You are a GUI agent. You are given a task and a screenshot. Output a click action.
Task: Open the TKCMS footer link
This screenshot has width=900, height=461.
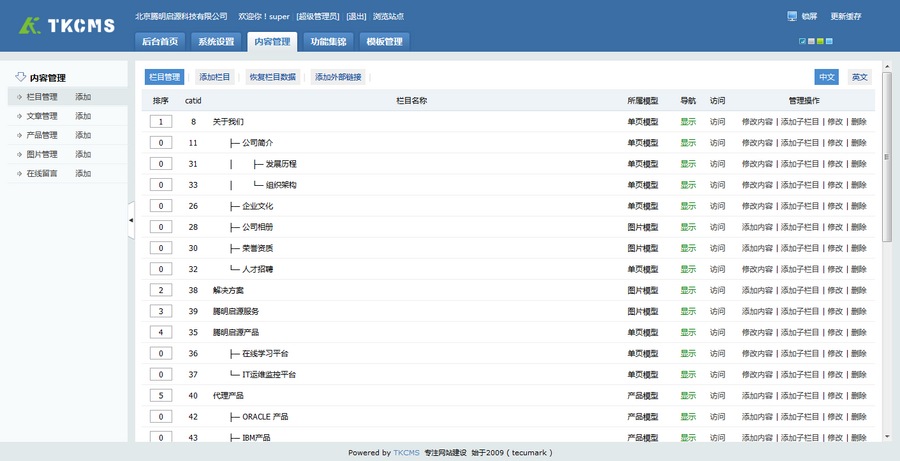click(x=406, y=452)
